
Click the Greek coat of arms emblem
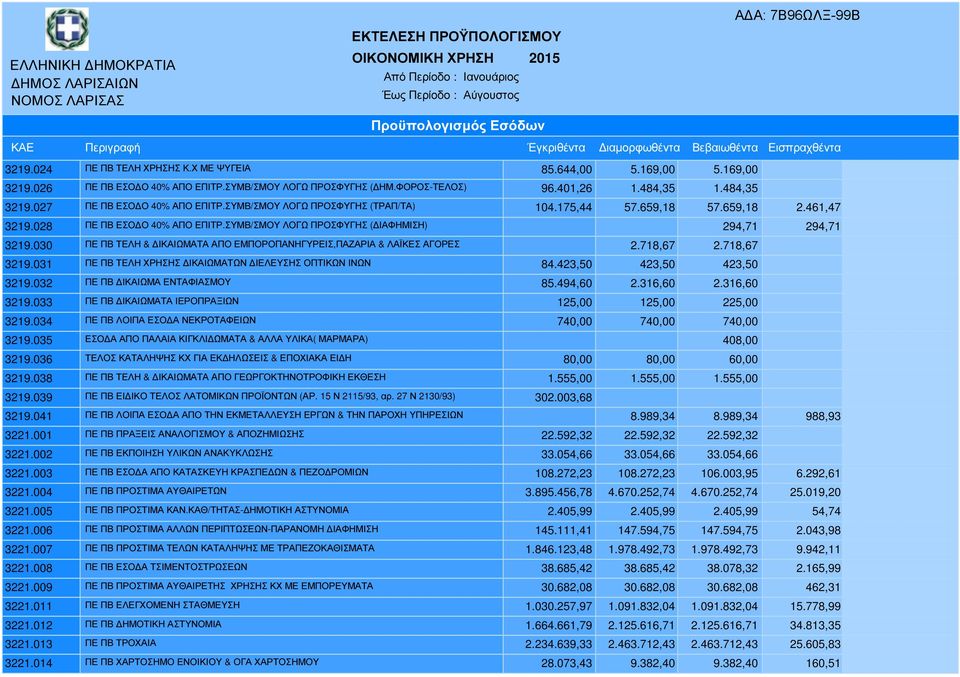(x=67, y=29)
